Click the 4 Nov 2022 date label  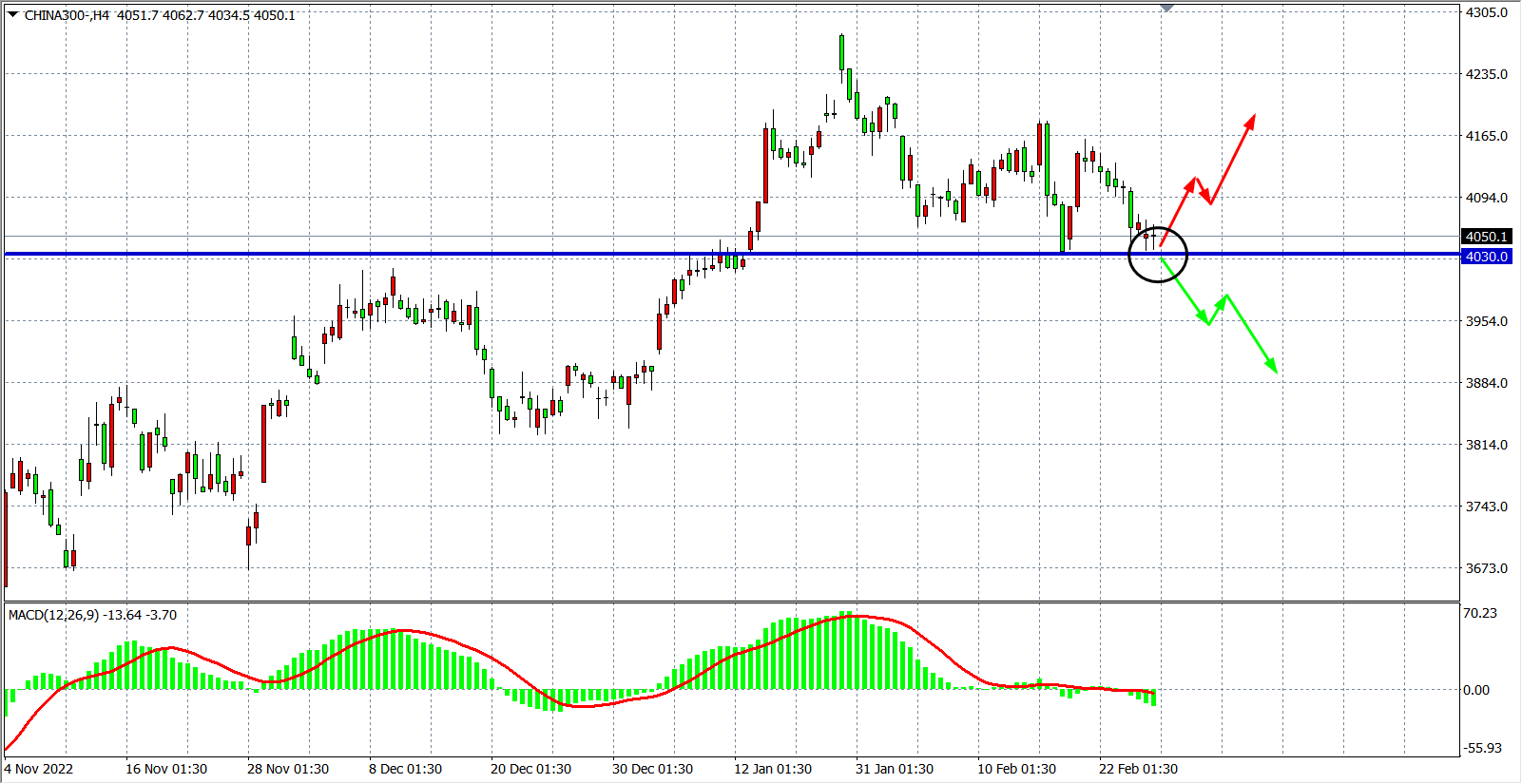pyautogui.click(x=39, y=769)
